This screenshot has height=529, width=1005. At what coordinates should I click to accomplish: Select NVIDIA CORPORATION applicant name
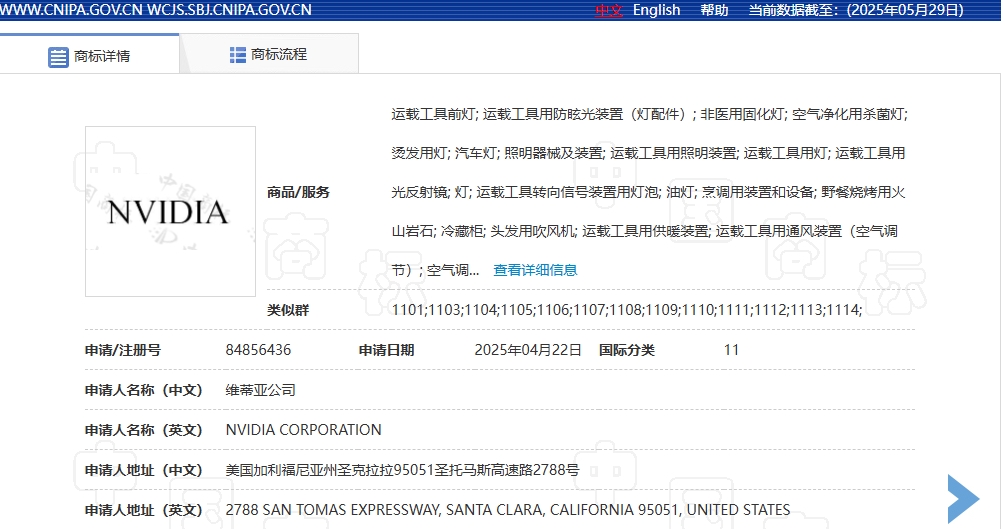[x=303, y=430]
